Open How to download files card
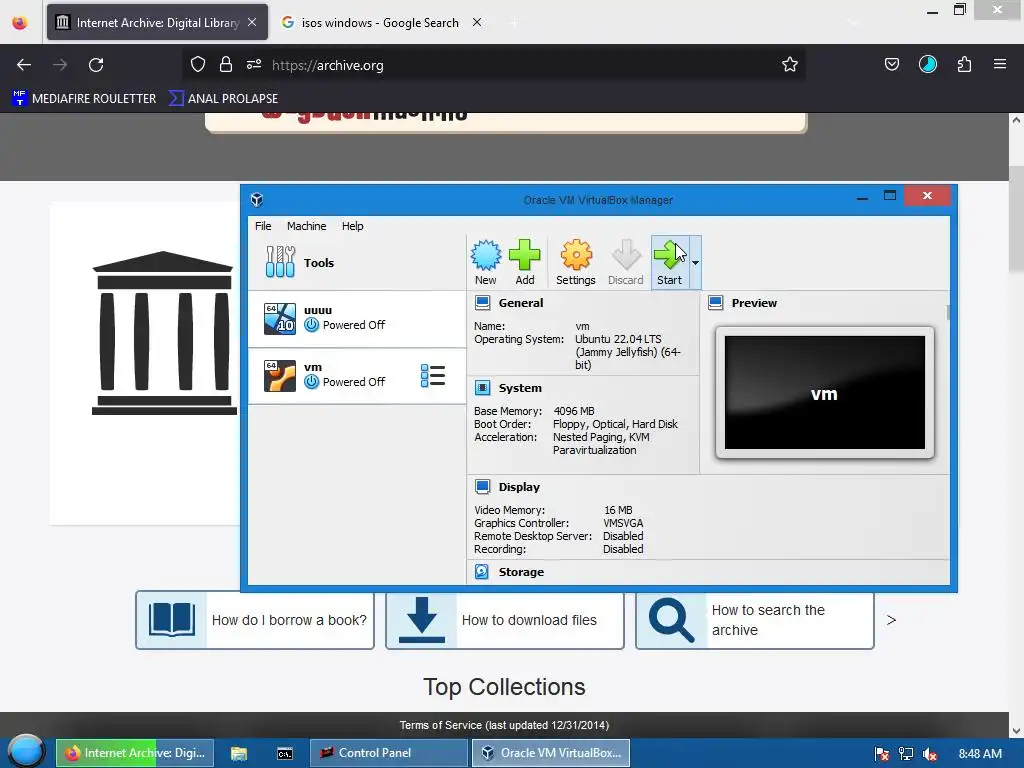Screen dimensions: 1024x768 click(x=505, y=620)
